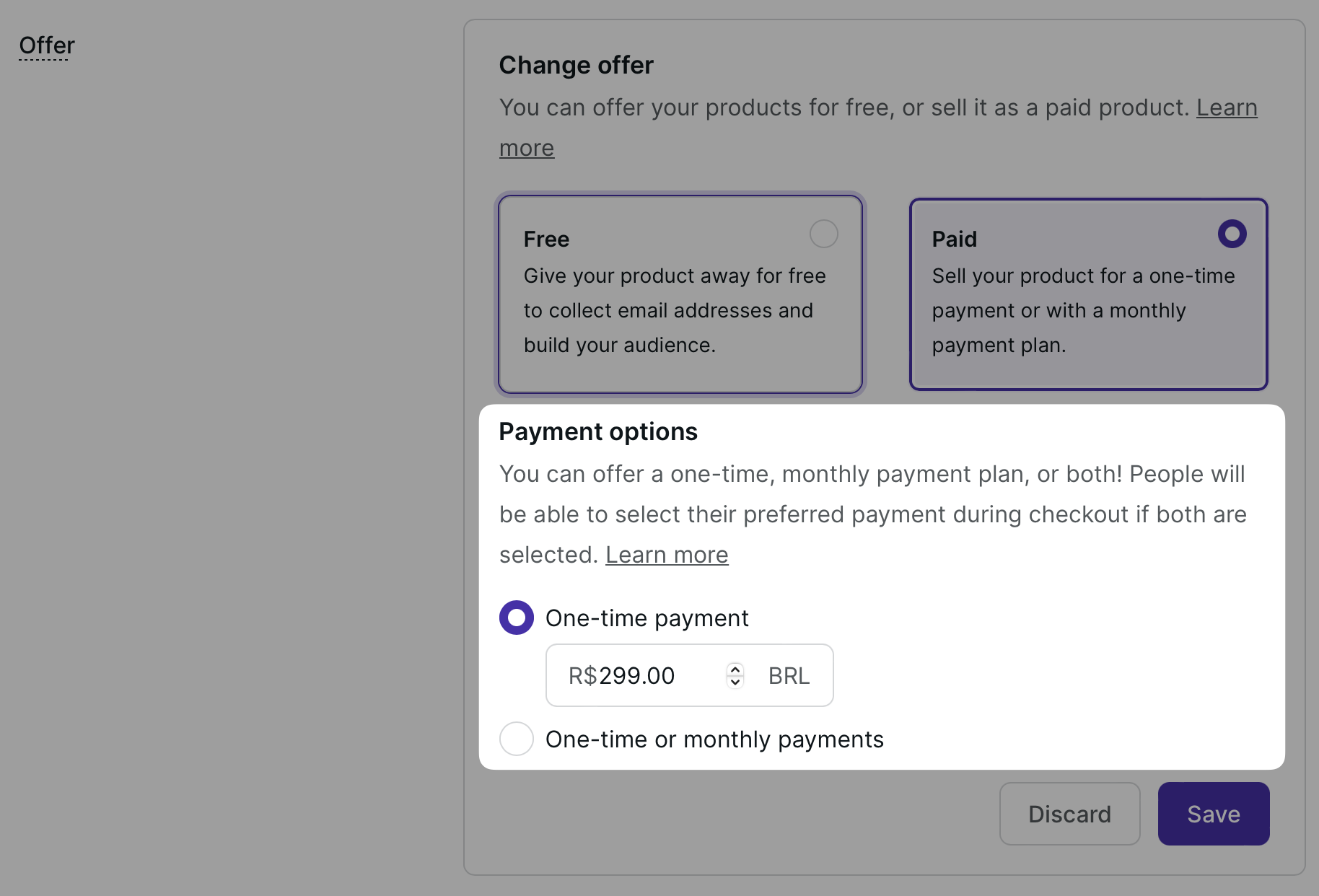Click the Free card description text
The height and width of the screenshot is (896, 1319).
[x=674, y=310]
